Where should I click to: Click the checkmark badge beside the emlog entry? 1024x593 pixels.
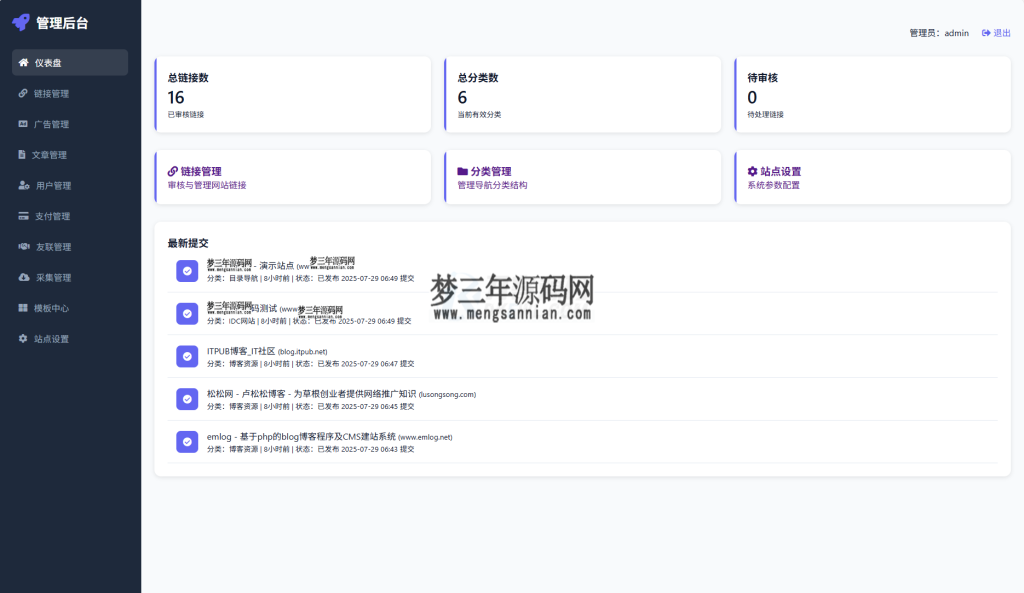point(186,441)
